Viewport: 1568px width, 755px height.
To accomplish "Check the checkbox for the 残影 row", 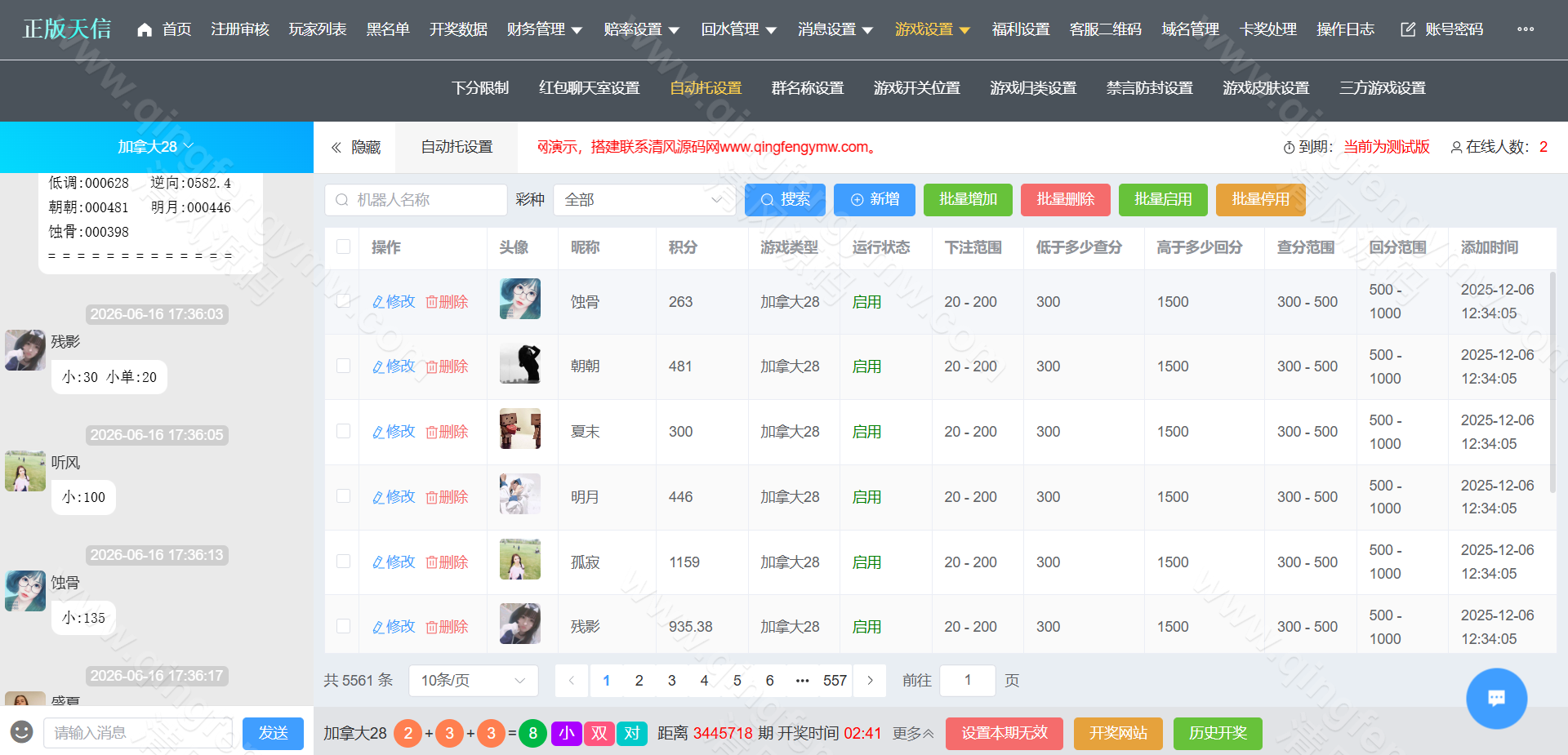I will coord(343,626).
